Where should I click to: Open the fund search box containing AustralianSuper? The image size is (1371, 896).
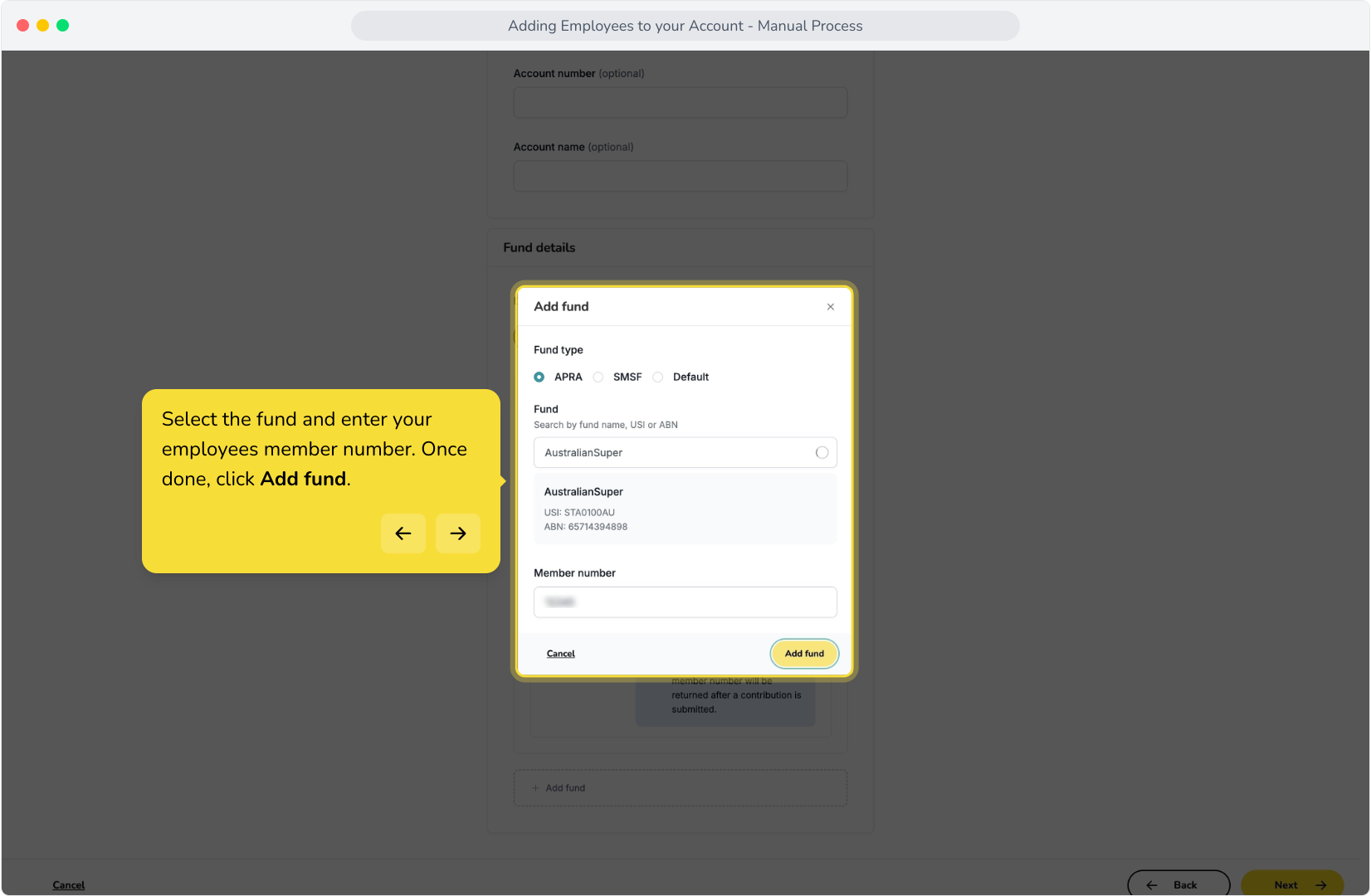685,453
